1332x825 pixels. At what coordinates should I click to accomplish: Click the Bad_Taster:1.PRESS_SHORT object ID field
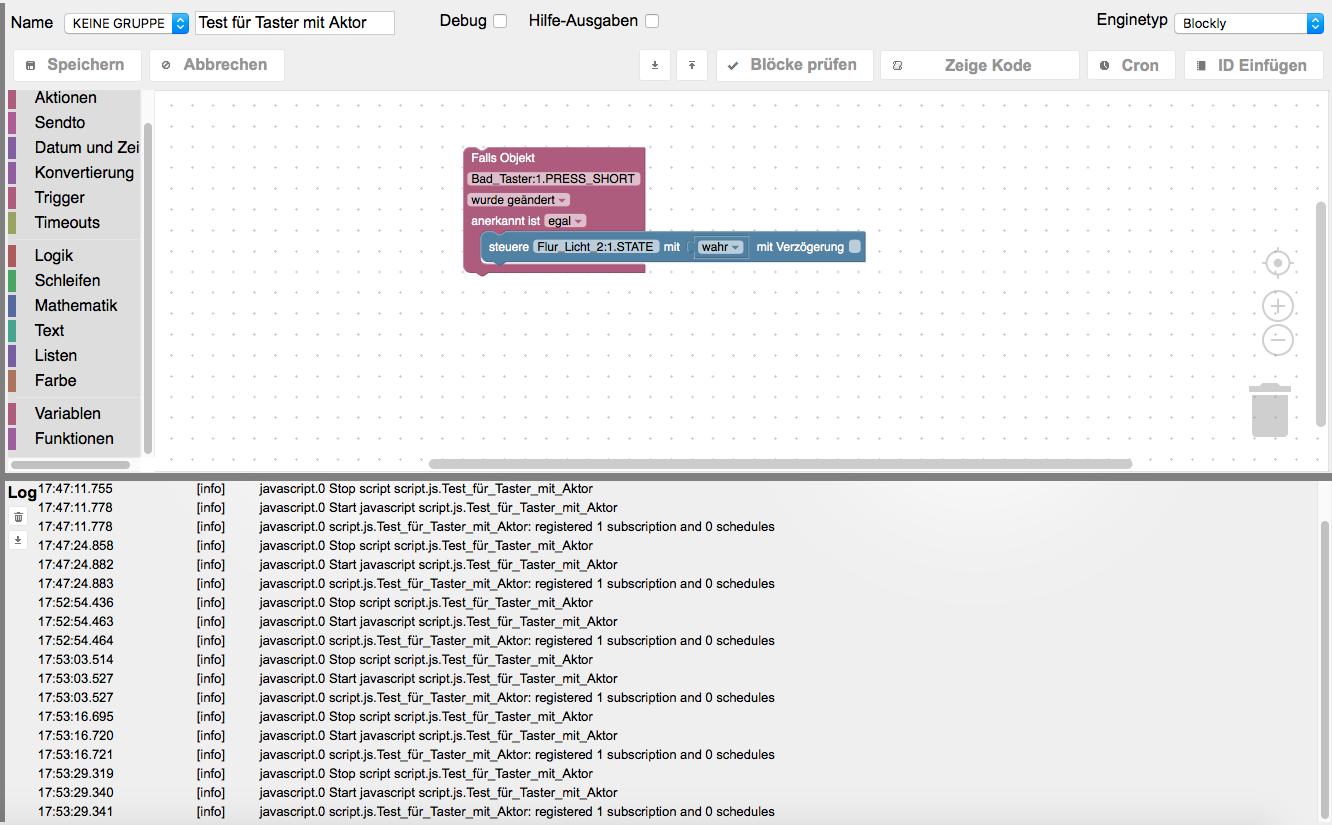pyautogui.click(x=554, y=179)
